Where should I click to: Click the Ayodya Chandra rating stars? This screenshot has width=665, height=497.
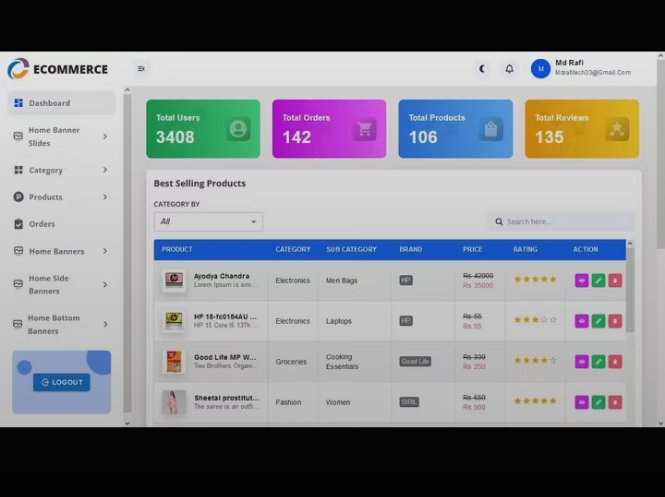pos(535,279)
